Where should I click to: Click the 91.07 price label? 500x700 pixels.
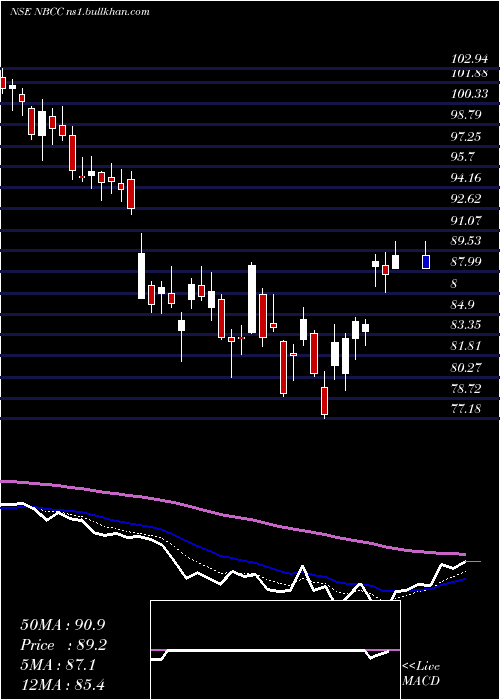tap(467, 220)
